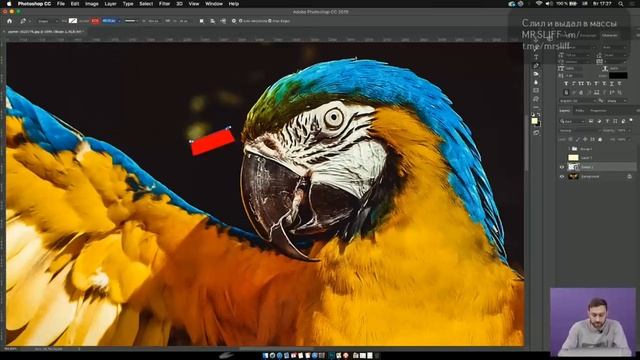
Task: Select the Pen tool in toolbar
Action: pos(536,66)
